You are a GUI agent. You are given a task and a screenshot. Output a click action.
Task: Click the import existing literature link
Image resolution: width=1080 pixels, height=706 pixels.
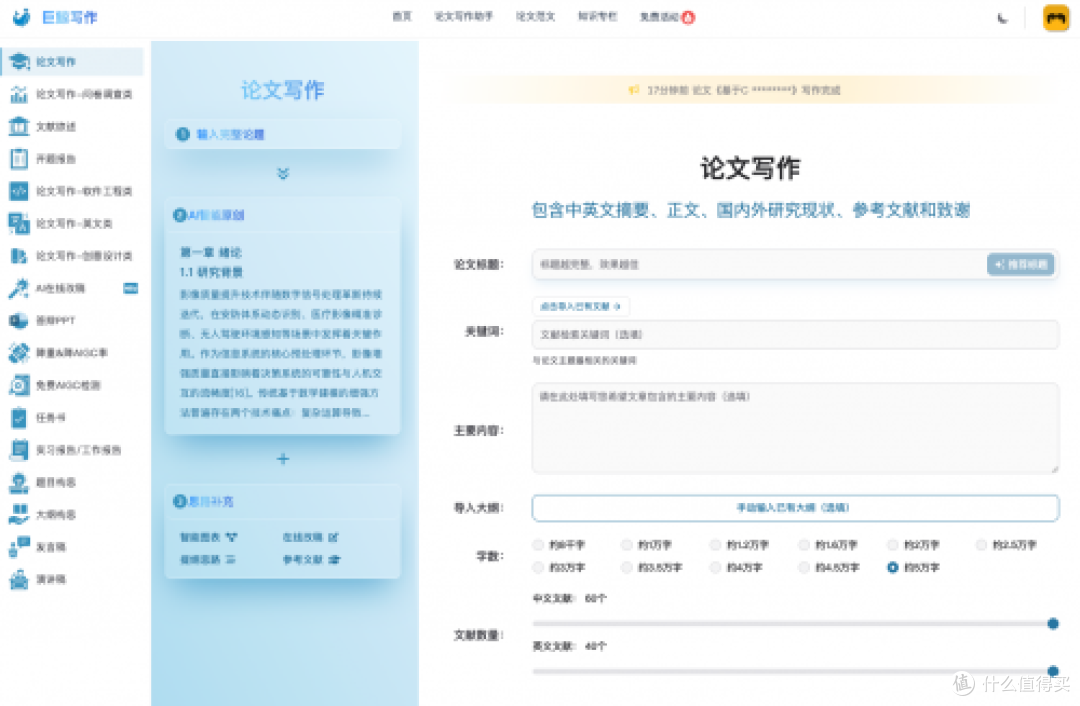pos(581,306)
